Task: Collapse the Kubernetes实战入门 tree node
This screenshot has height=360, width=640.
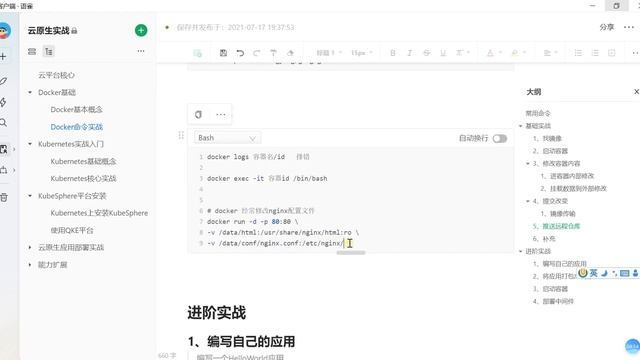Action: point(30,144)
